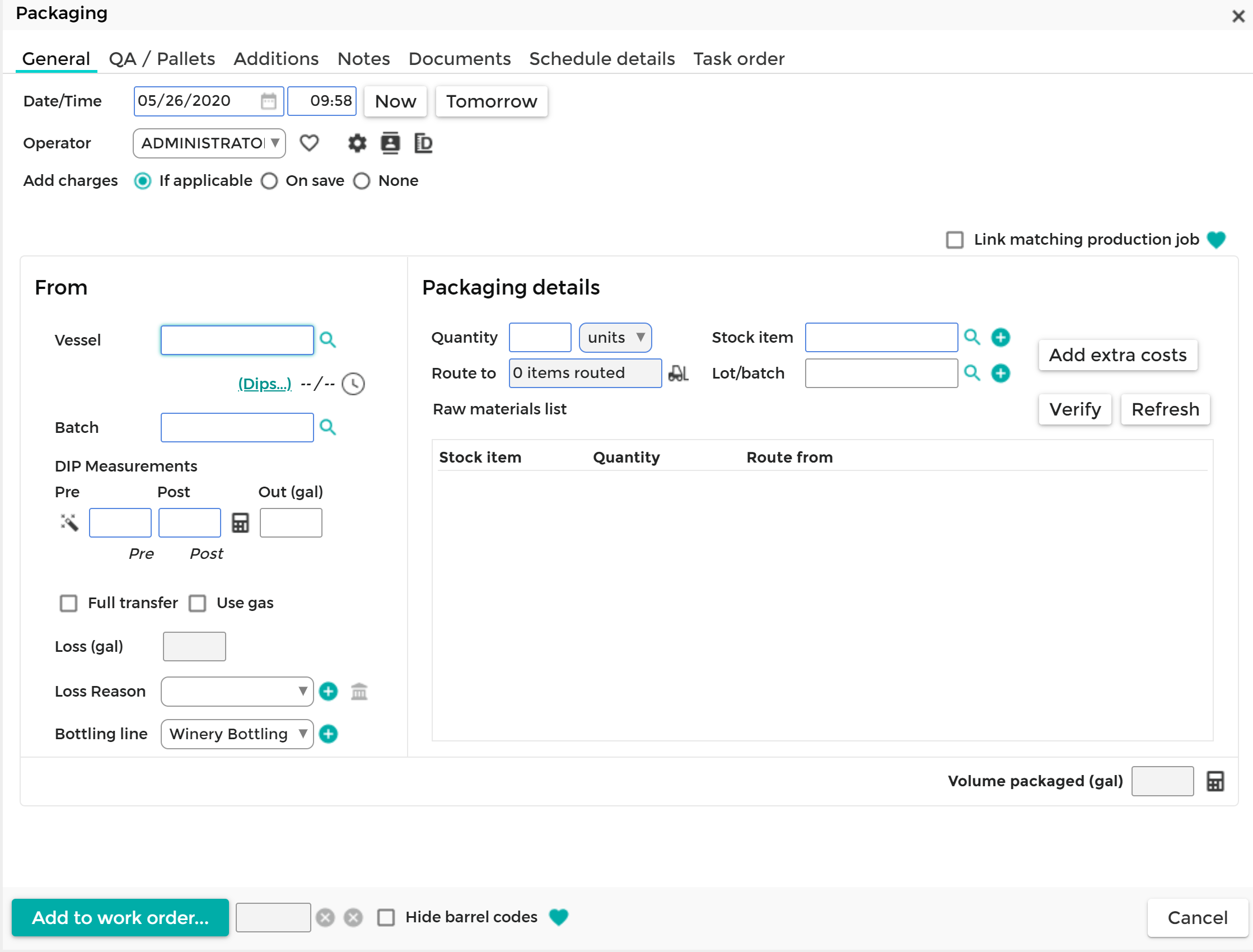Screen dimensions: 1253x952
Task: Click the forklift routing icon
Action: pyautogui.click(x=678, y=374)
